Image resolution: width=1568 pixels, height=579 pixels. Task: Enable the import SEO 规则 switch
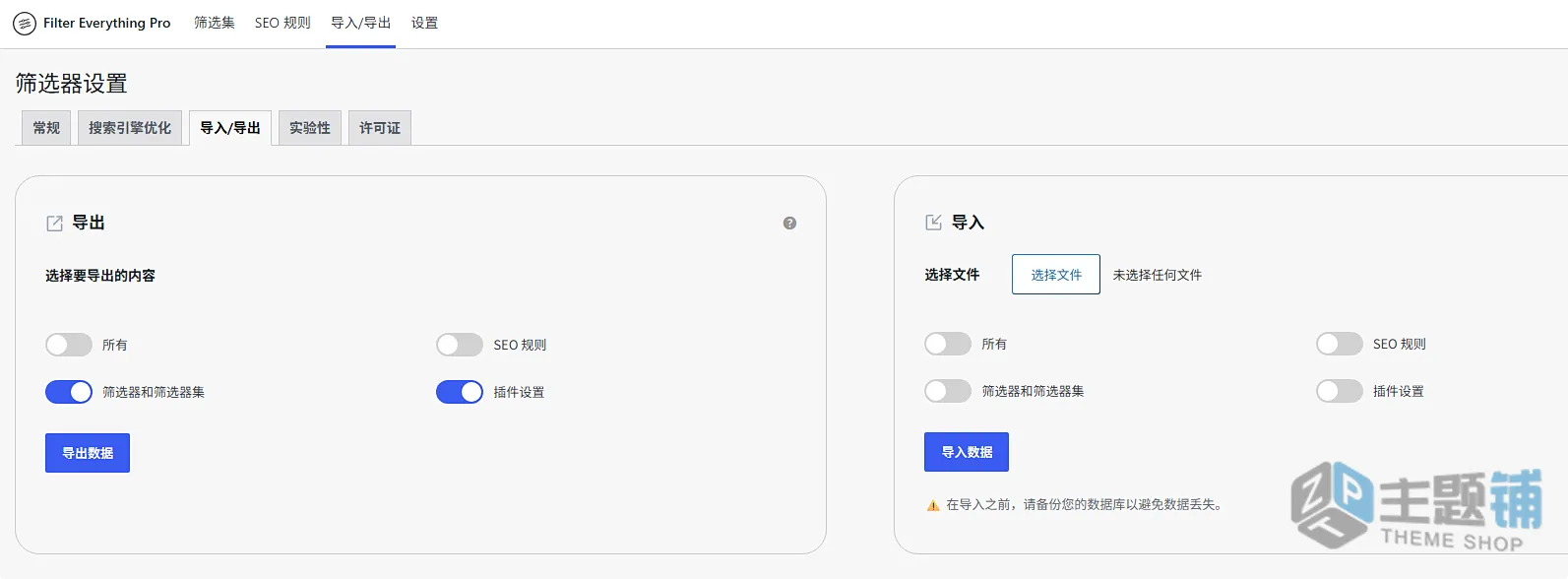click(1340, 344)
